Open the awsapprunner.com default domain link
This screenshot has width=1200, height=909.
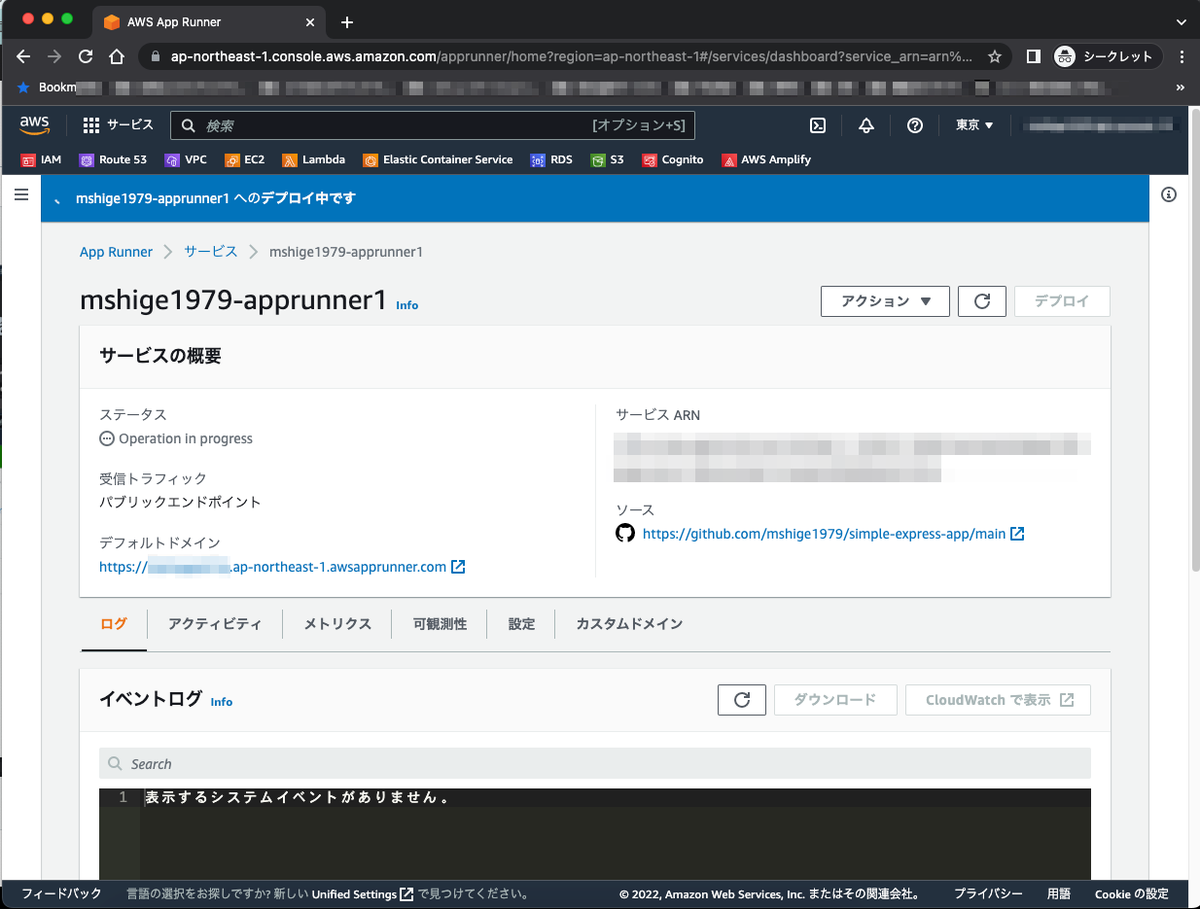coord(282,567)
